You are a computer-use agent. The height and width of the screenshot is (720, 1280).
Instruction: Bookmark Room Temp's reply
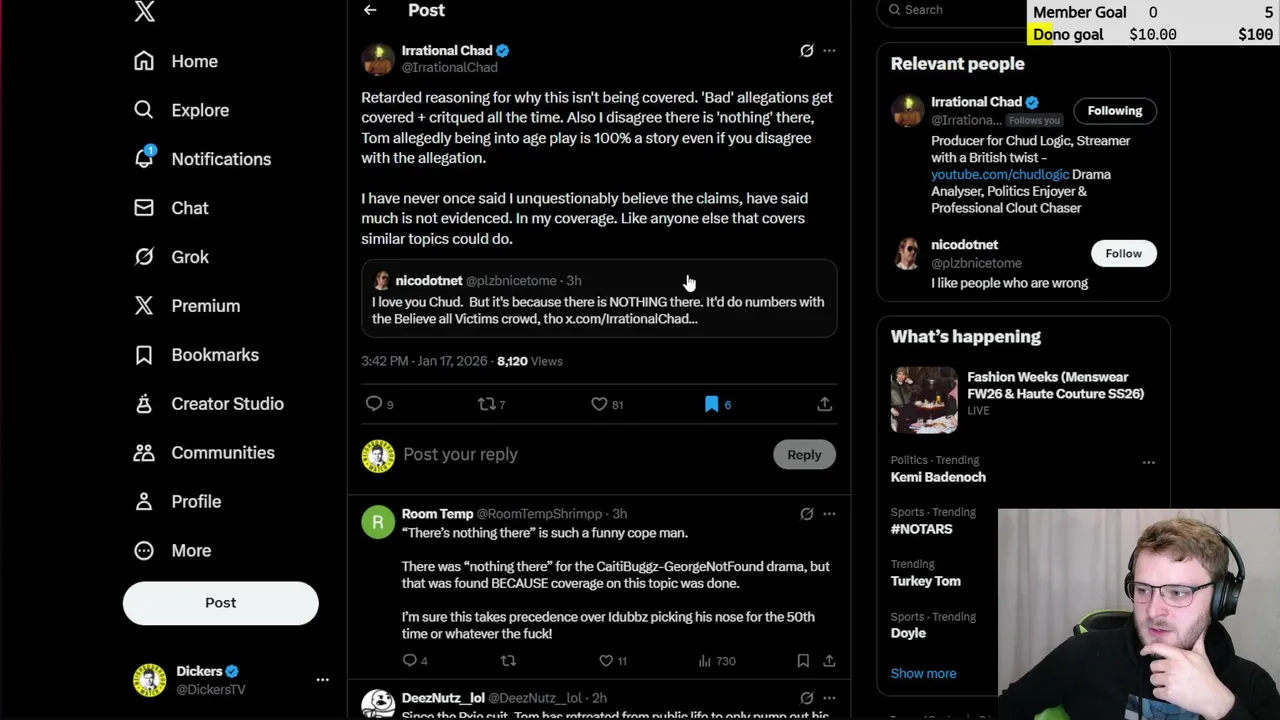click(803, 661)
